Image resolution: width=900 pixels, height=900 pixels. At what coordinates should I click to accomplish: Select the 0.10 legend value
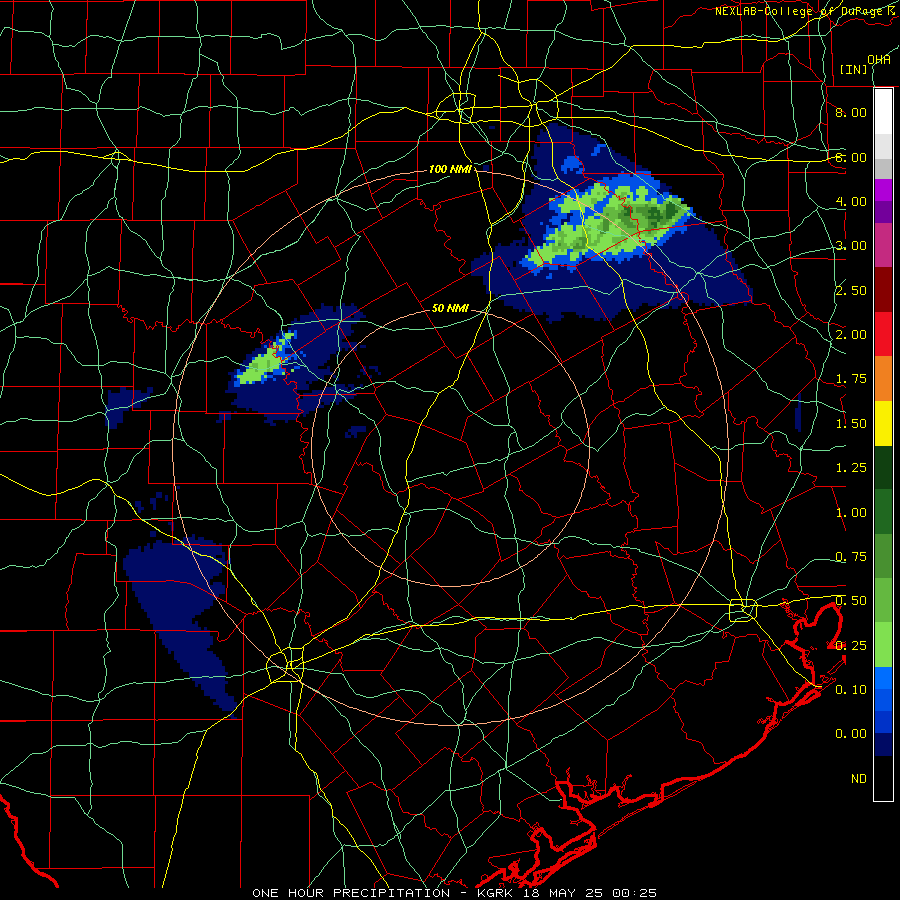tap(851, 690)
